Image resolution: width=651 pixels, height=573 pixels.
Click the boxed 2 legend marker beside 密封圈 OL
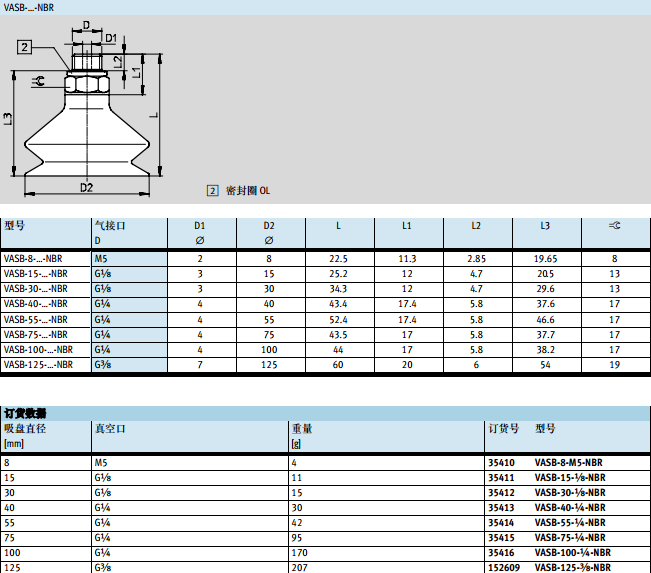(x=212, y=191)
